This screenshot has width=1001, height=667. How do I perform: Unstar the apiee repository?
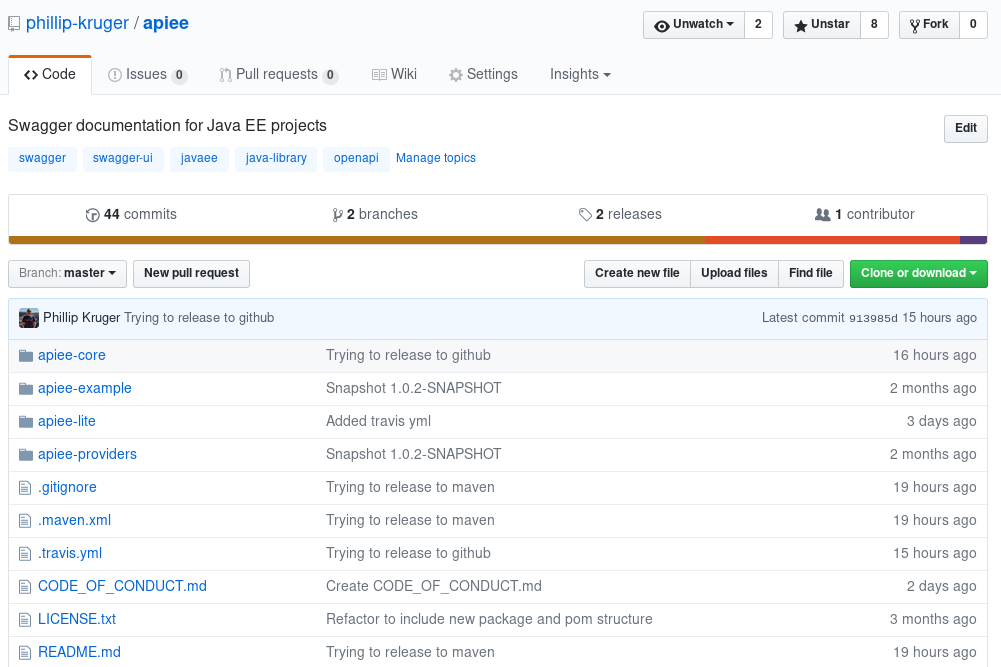(x=822, y=25)
